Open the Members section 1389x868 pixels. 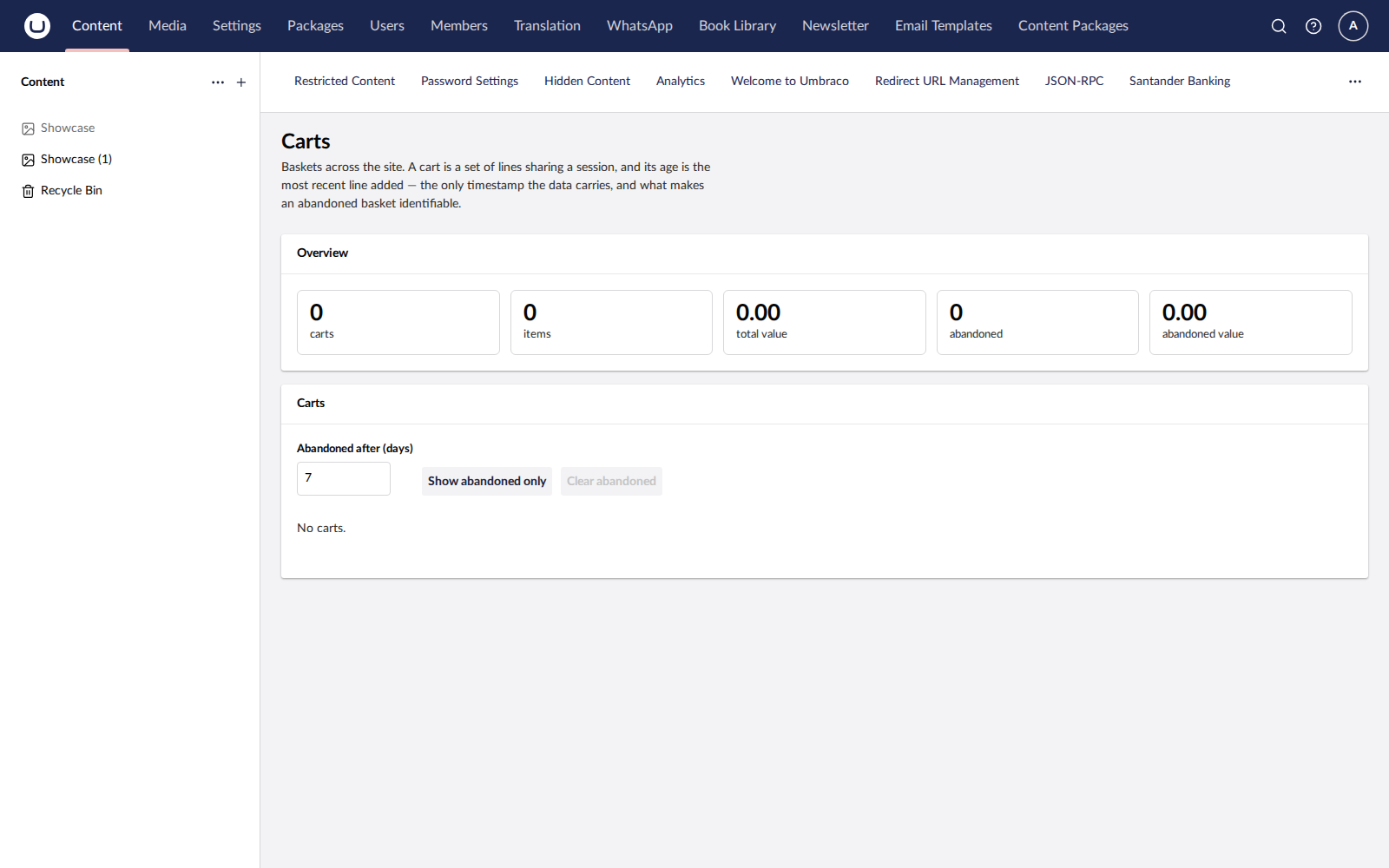(459, 26)
